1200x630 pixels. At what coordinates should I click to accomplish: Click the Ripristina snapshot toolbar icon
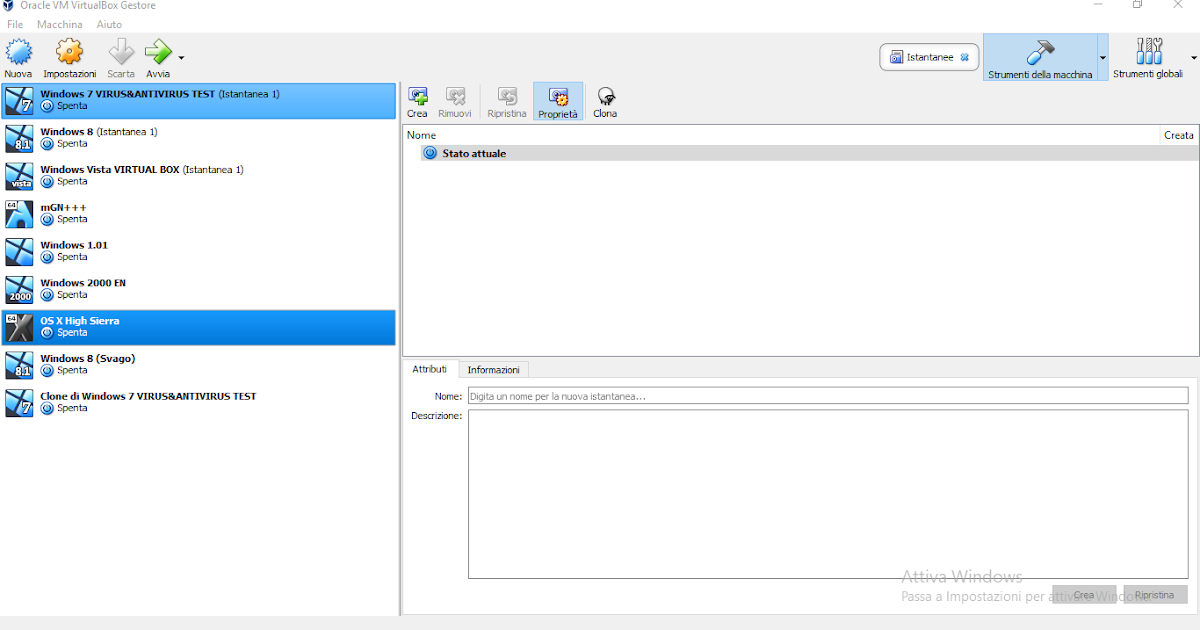pyautogui.click(x=506, y=100)
